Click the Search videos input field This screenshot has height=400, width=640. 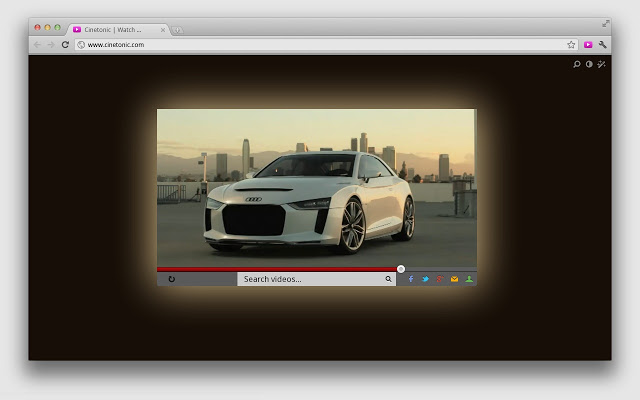click(x=316, y=279)
